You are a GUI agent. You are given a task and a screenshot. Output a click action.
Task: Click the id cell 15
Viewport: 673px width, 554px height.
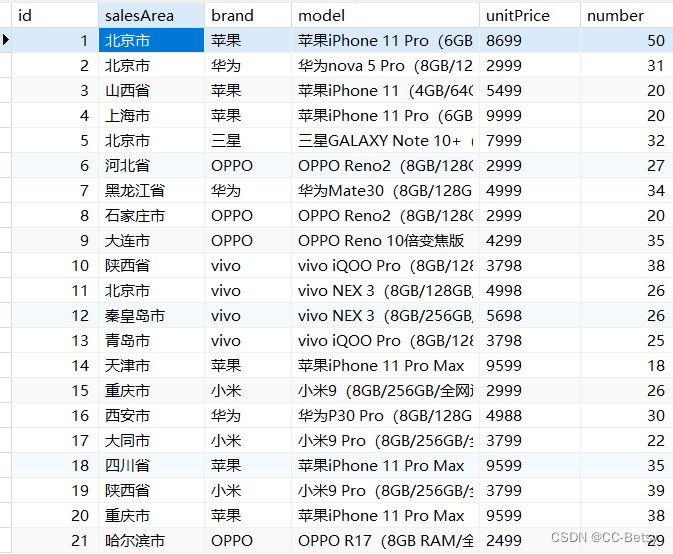55,391
